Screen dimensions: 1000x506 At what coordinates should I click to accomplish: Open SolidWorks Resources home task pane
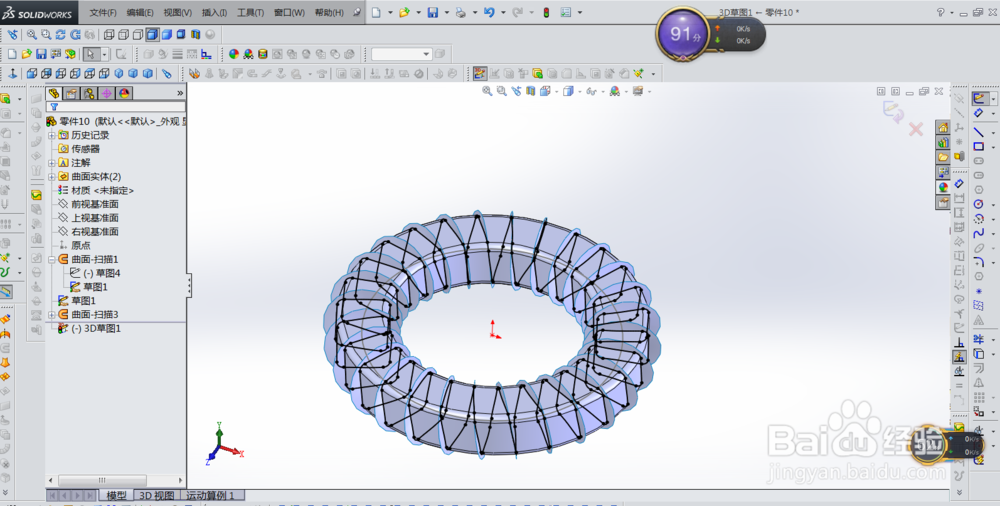point(943,128)
